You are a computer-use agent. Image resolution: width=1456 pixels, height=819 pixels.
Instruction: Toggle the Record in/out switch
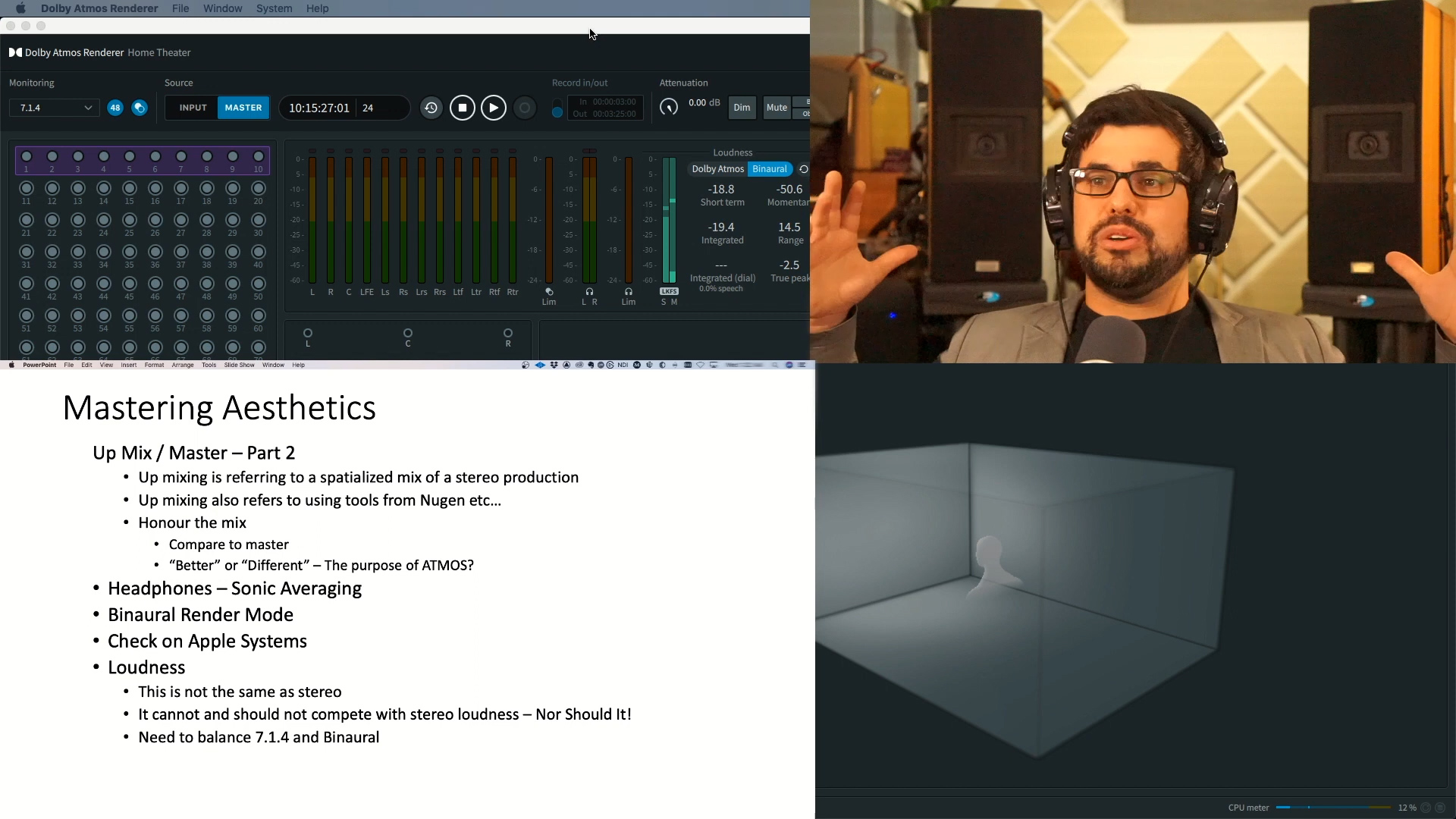click(557, 108)
